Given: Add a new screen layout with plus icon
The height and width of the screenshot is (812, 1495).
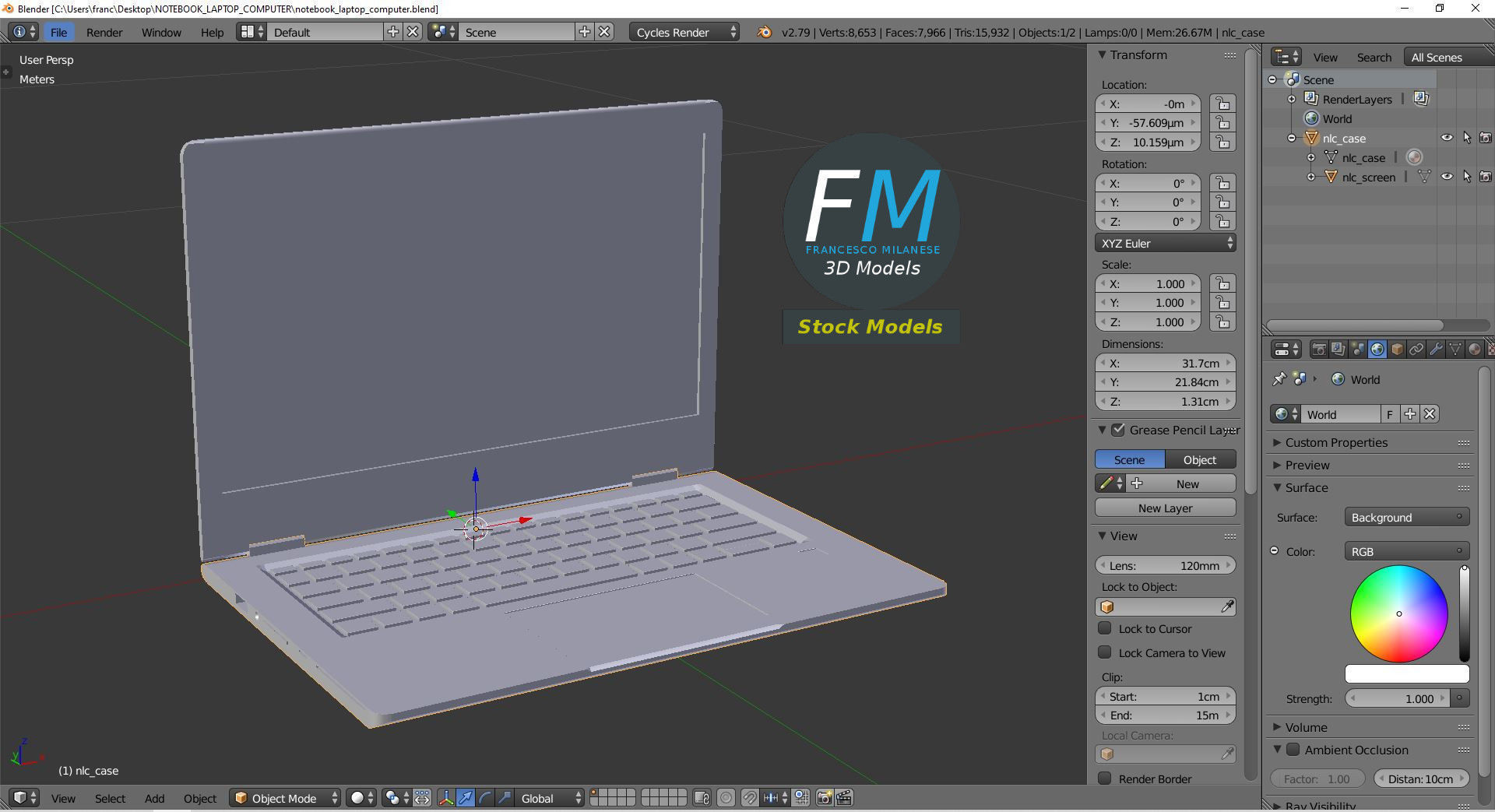Looking at the screenshot, I should 393,32.
